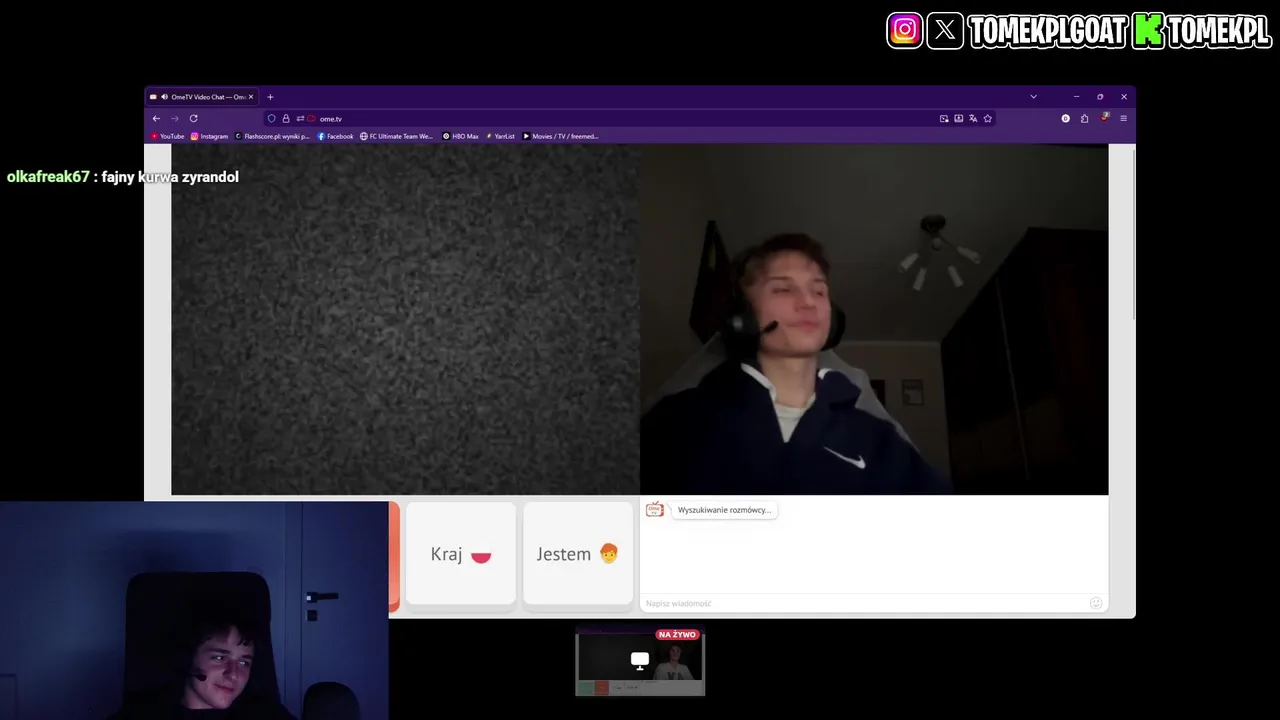Open the FC Ultimate Team bookmark
The image size is (1280, 720).
pos(397,136)
